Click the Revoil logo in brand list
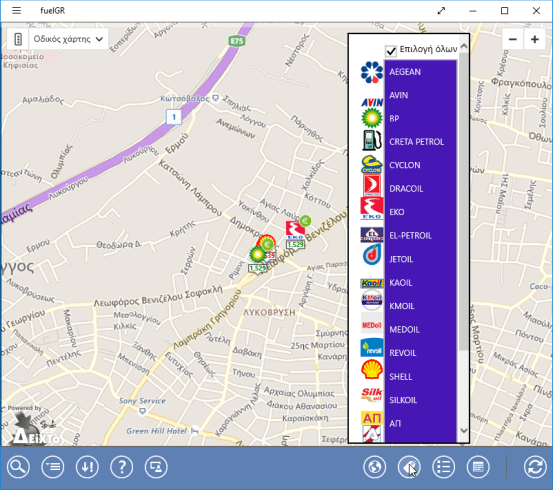Image resolution: width=553 pixels, height=490 pixels. (372, 347)
